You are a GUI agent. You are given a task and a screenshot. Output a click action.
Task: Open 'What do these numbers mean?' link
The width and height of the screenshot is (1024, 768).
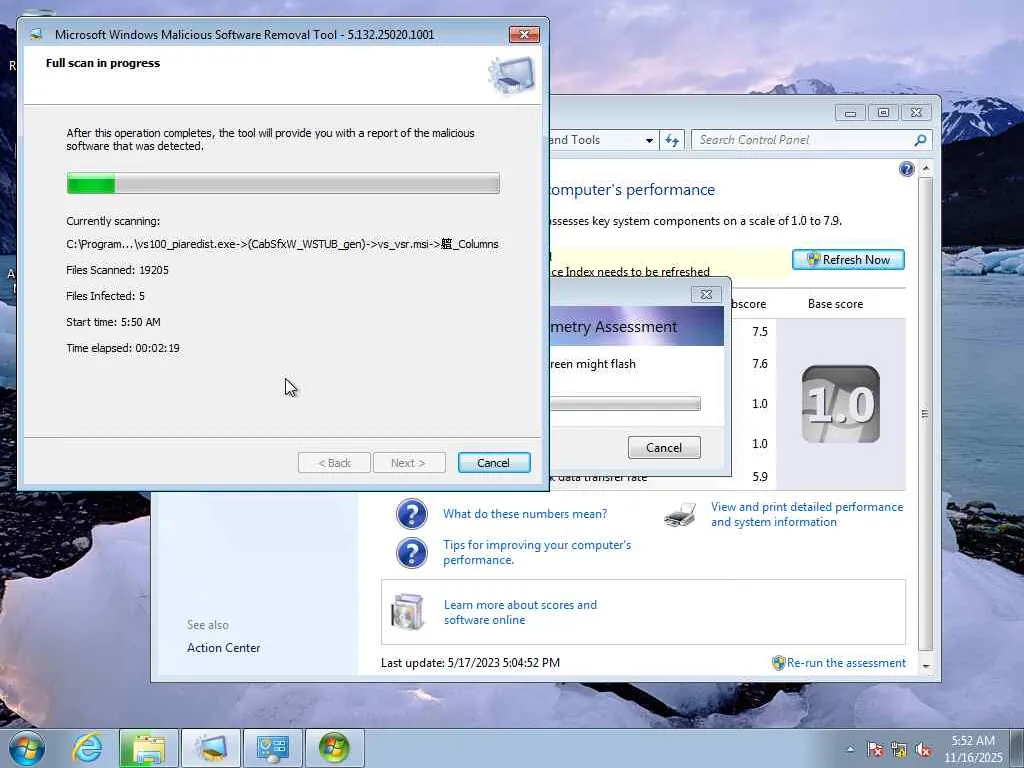[525, 514]
